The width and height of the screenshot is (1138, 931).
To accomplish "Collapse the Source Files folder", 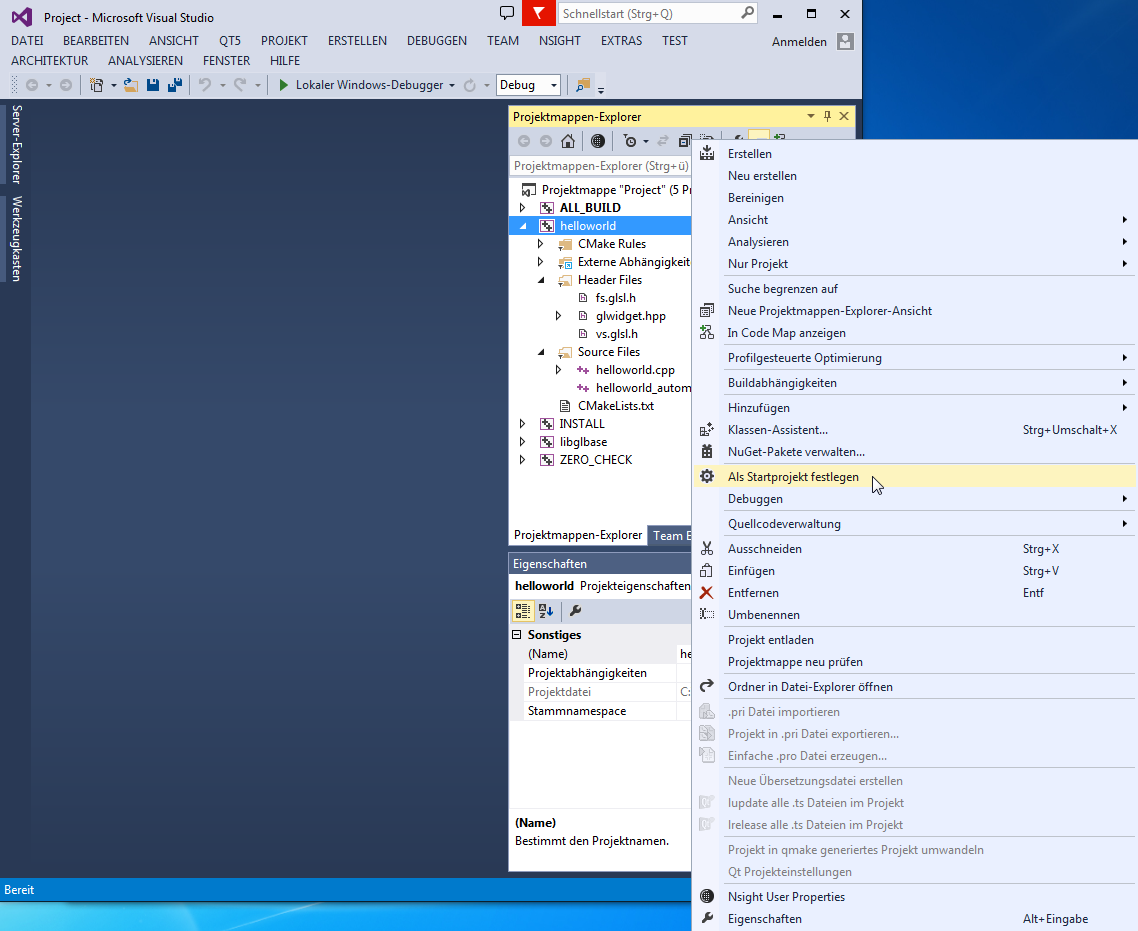I will point(541,352).
